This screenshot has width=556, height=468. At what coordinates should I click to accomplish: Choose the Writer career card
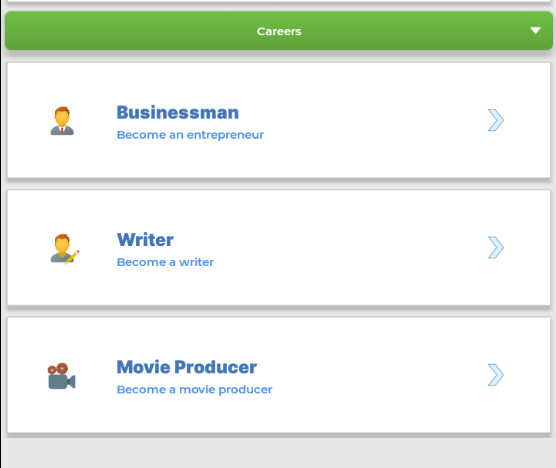pyautogui.click(x=279, y=247)
